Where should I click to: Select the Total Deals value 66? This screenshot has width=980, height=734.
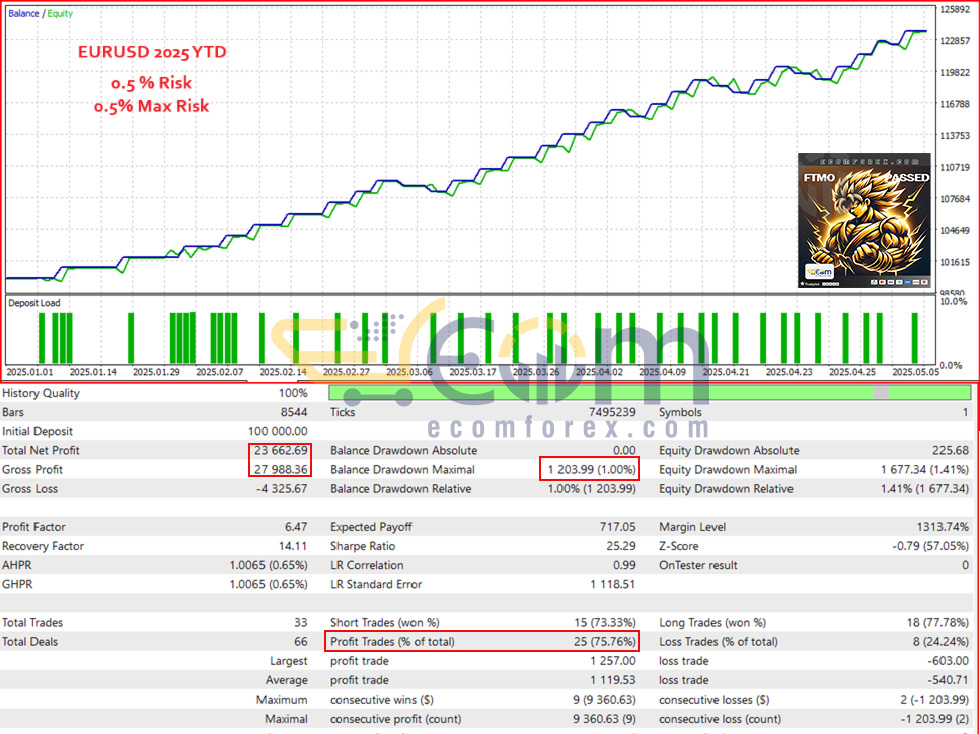pos(301,642)
